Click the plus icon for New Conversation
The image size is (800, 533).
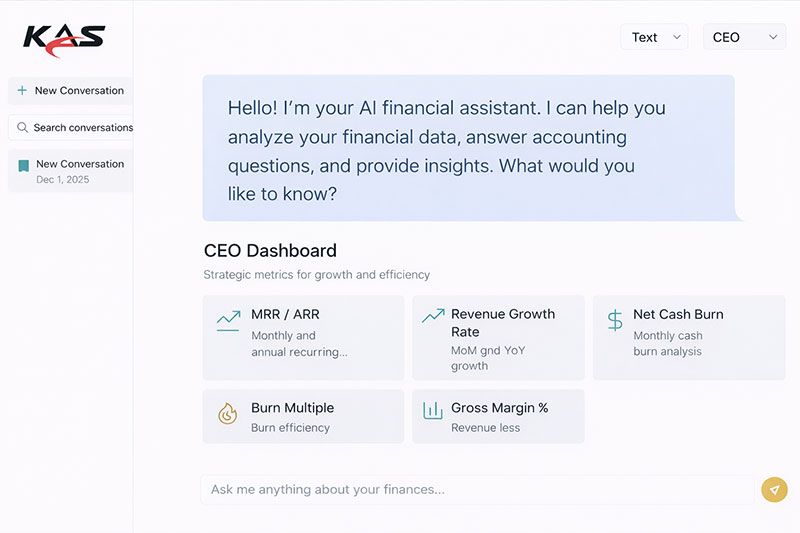[x=22, y=90]
